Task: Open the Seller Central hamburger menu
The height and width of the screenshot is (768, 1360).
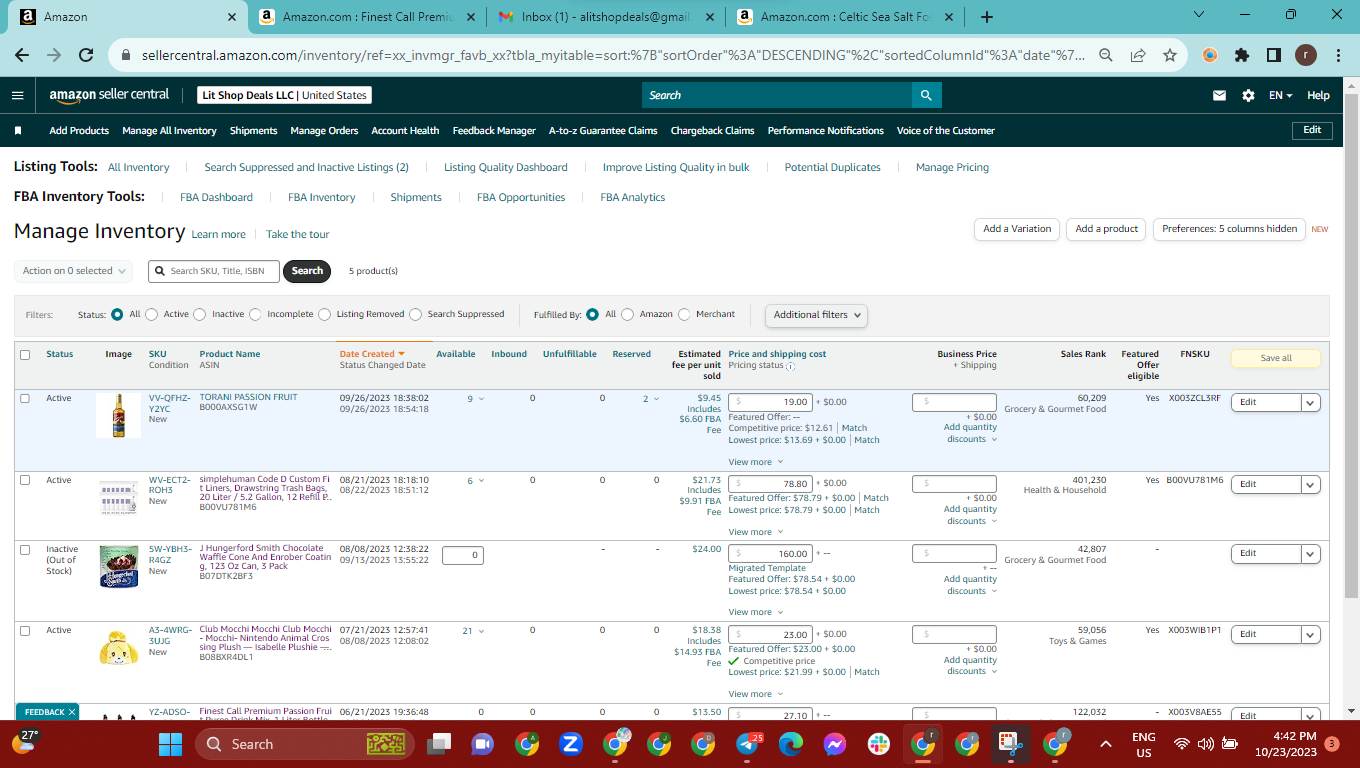Action: tap(17, 95)
